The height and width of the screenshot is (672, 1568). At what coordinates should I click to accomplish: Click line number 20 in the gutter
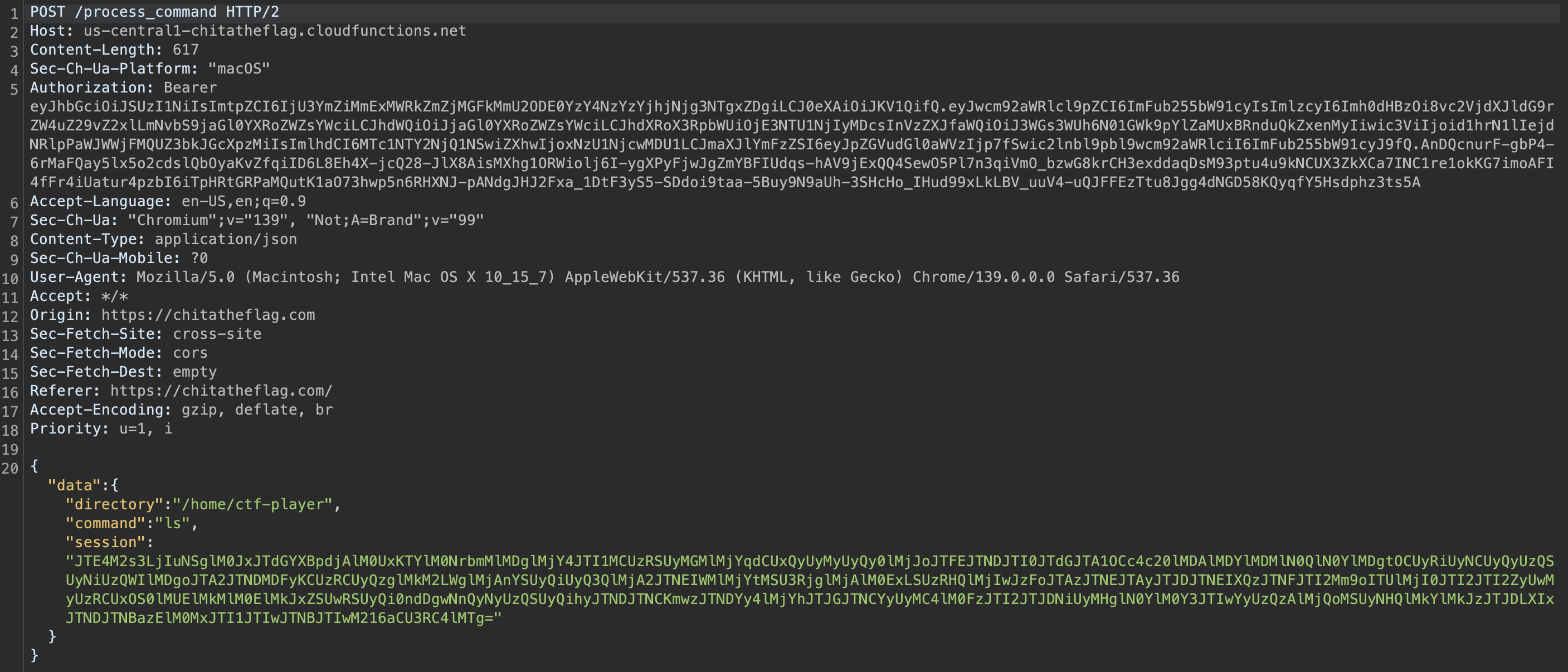pos(11,468)
